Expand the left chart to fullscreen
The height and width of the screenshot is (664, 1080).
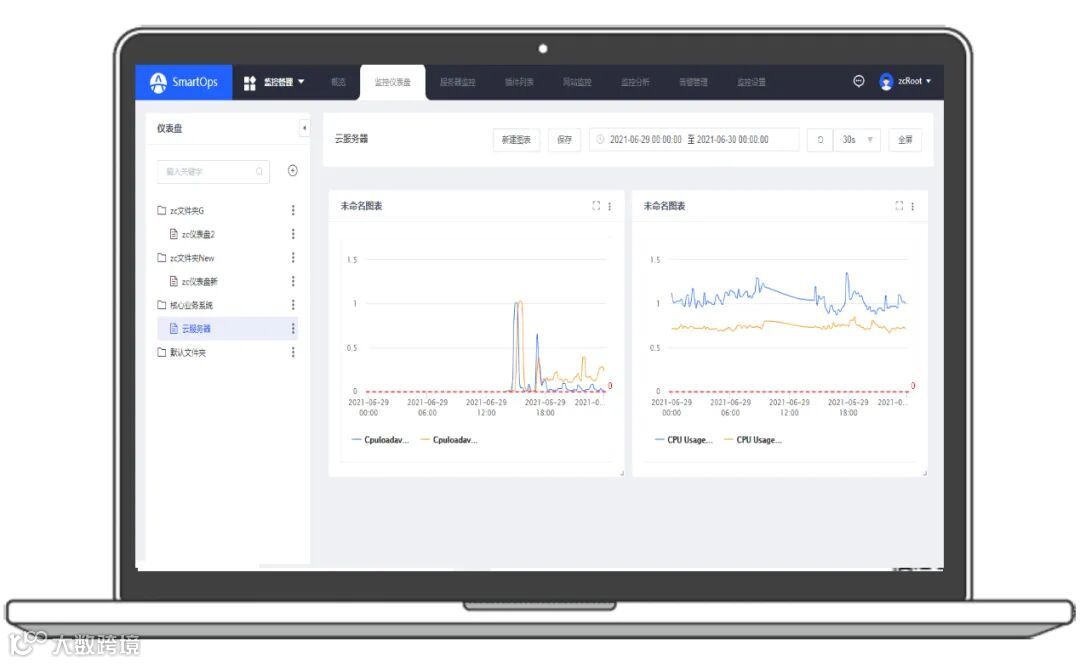[x=596, y=206]
